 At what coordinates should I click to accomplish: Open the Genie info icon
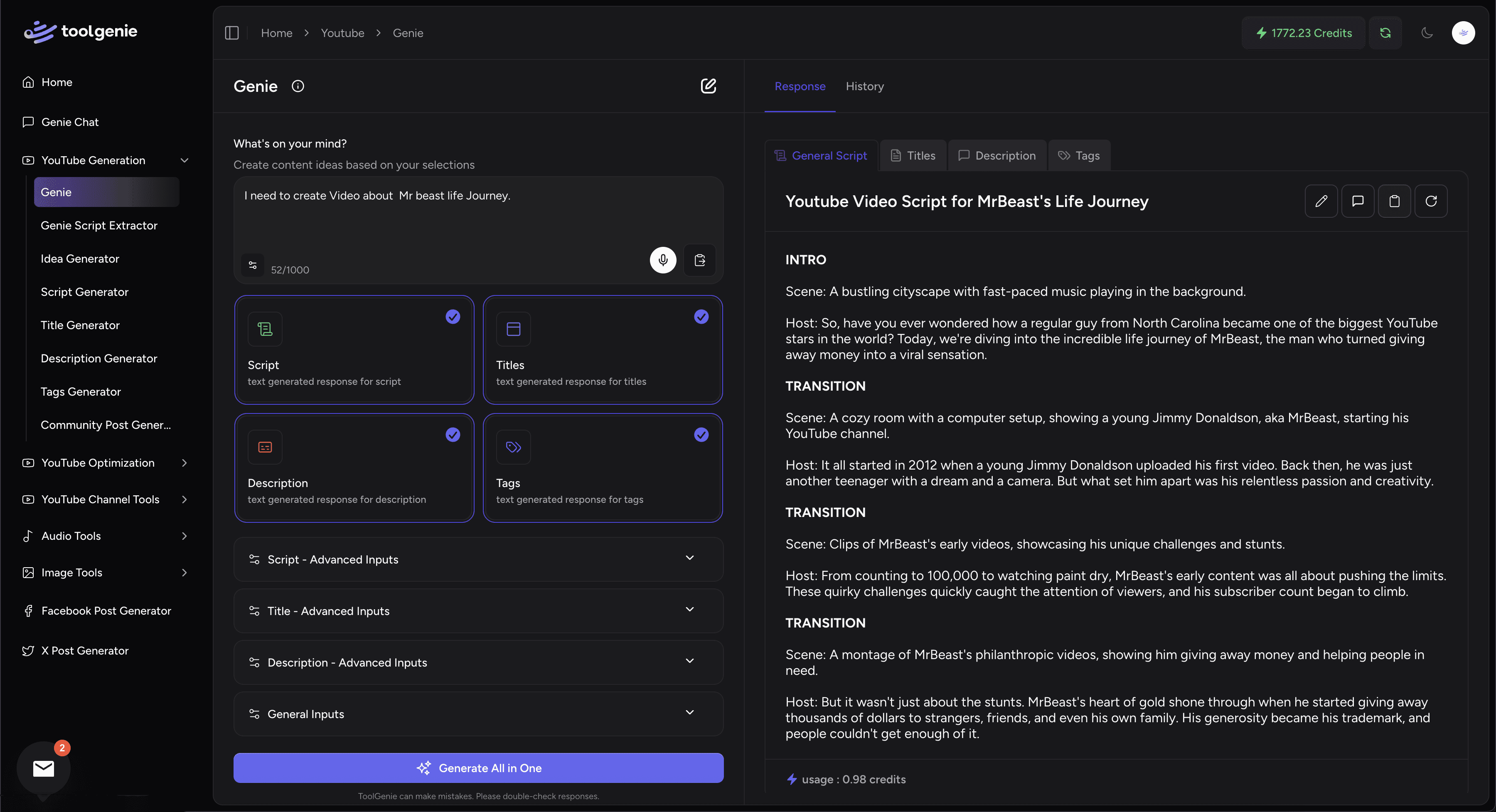298,86
